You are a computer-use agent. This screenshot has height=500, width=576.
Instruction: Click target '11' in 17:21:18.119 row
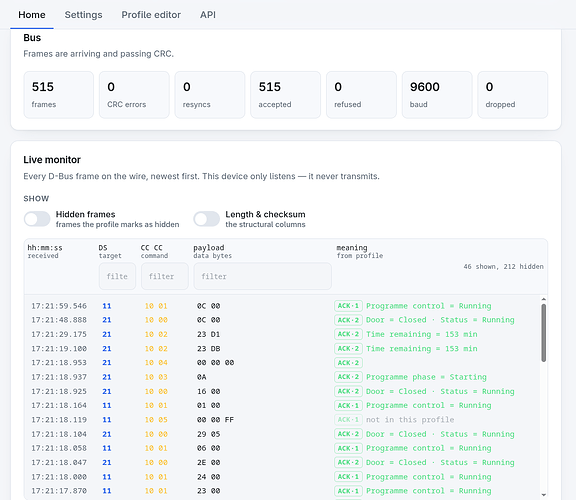point(107,420)
